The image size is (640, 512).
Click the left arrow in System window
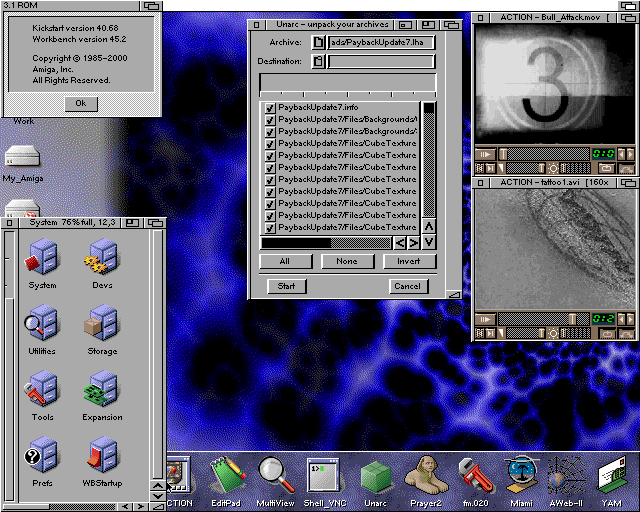tap(125, 507)
